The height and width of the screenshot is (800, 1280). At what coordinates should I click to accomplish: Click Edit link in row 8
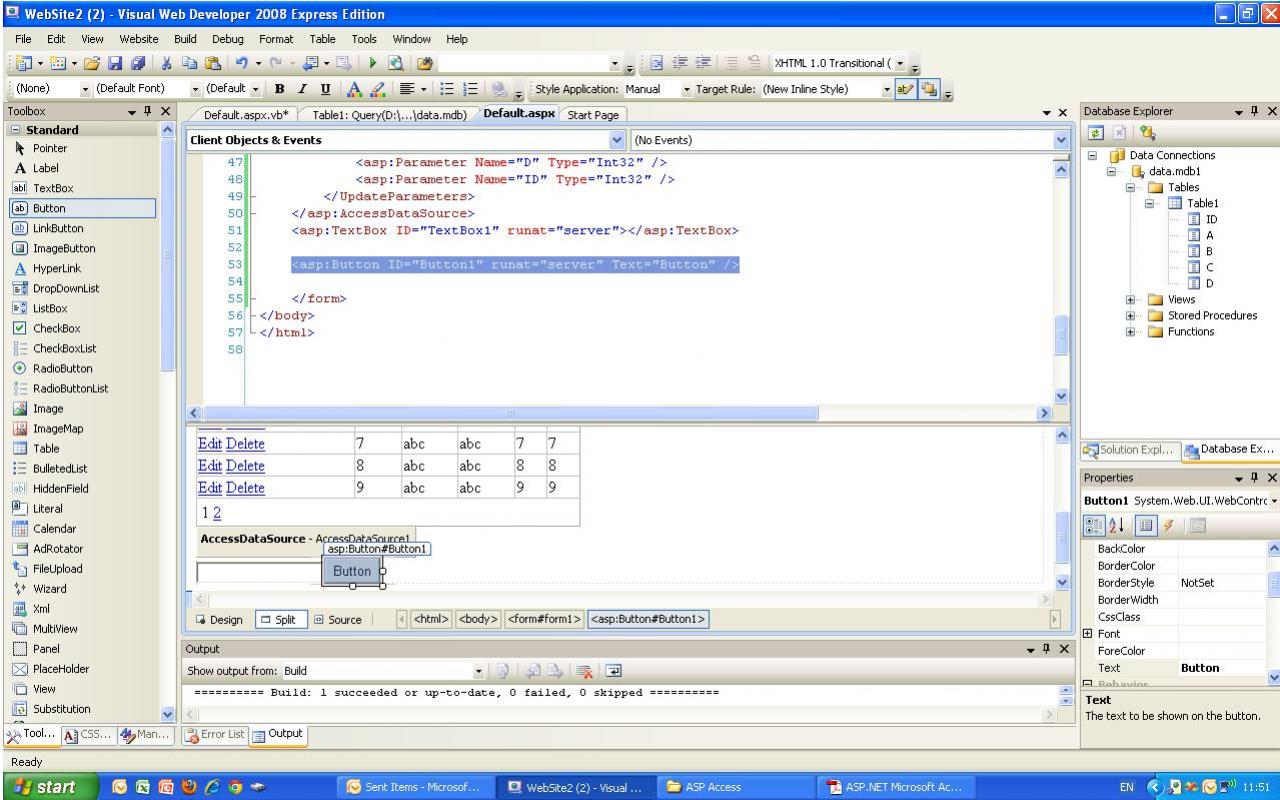(209, 466)
